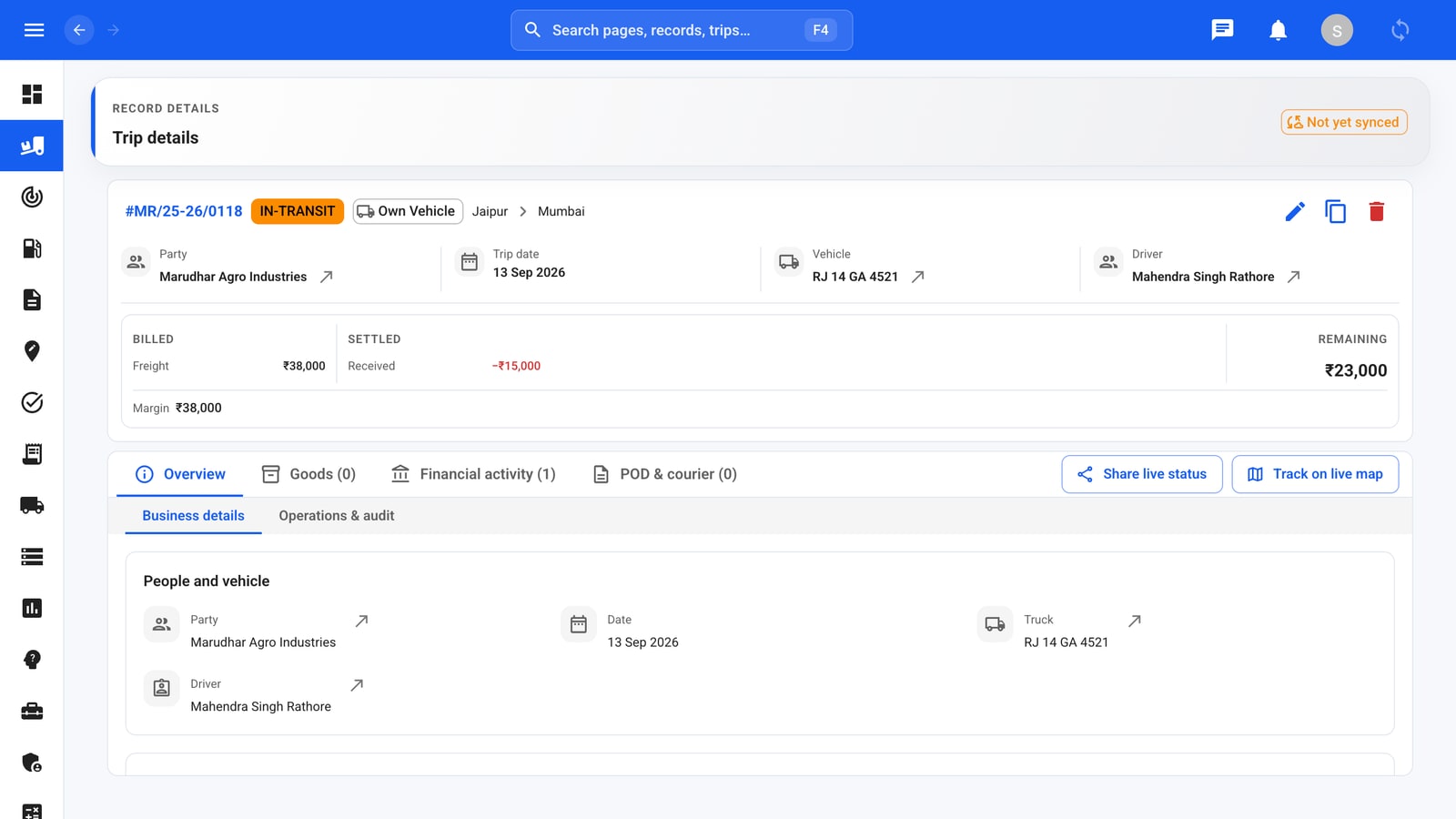Viewport: 1456px width, 819px height.
Task: Duplicate the trip with copy icon
Action: point(1335,211)
